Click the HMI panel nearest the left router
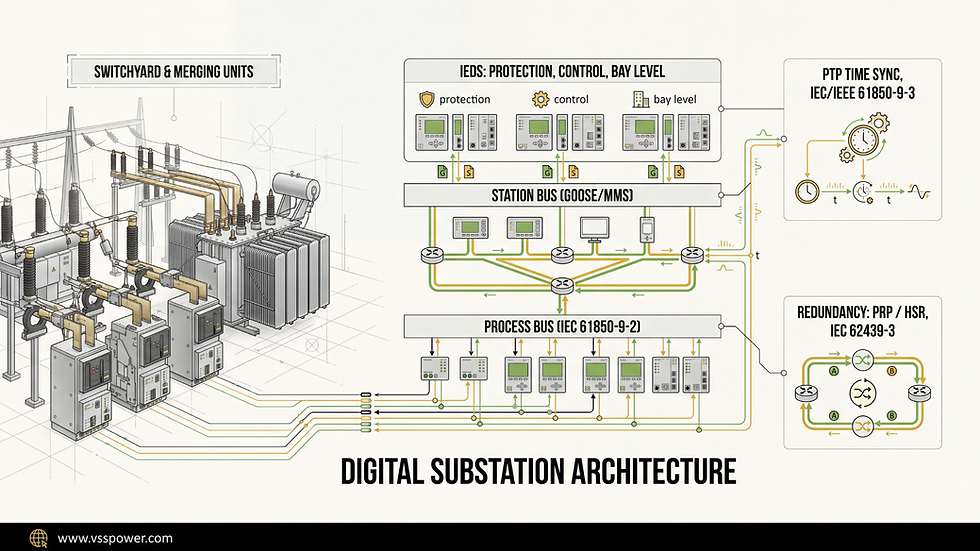980x551 pixels. [471, 228]
